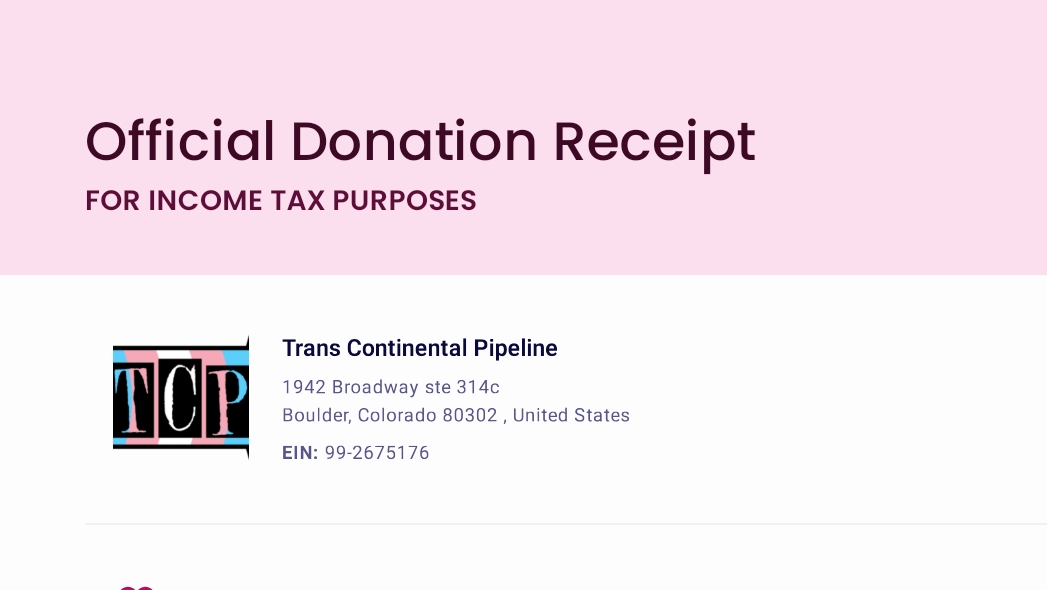
Task: Click the letter P in the logo
Action: click(228, 398)
